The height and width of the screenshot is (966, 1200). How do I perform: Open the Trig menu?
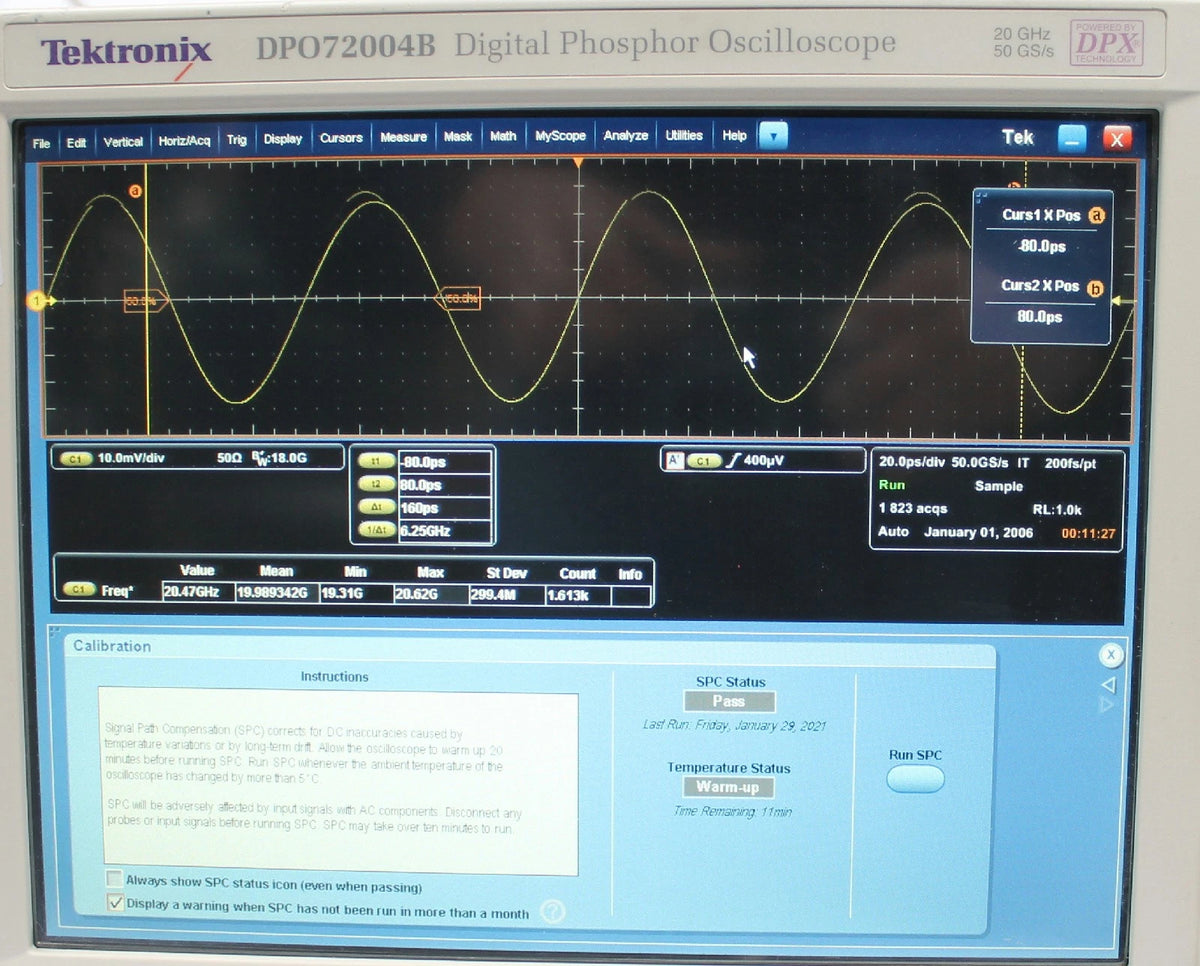click(x=236, y=140)
